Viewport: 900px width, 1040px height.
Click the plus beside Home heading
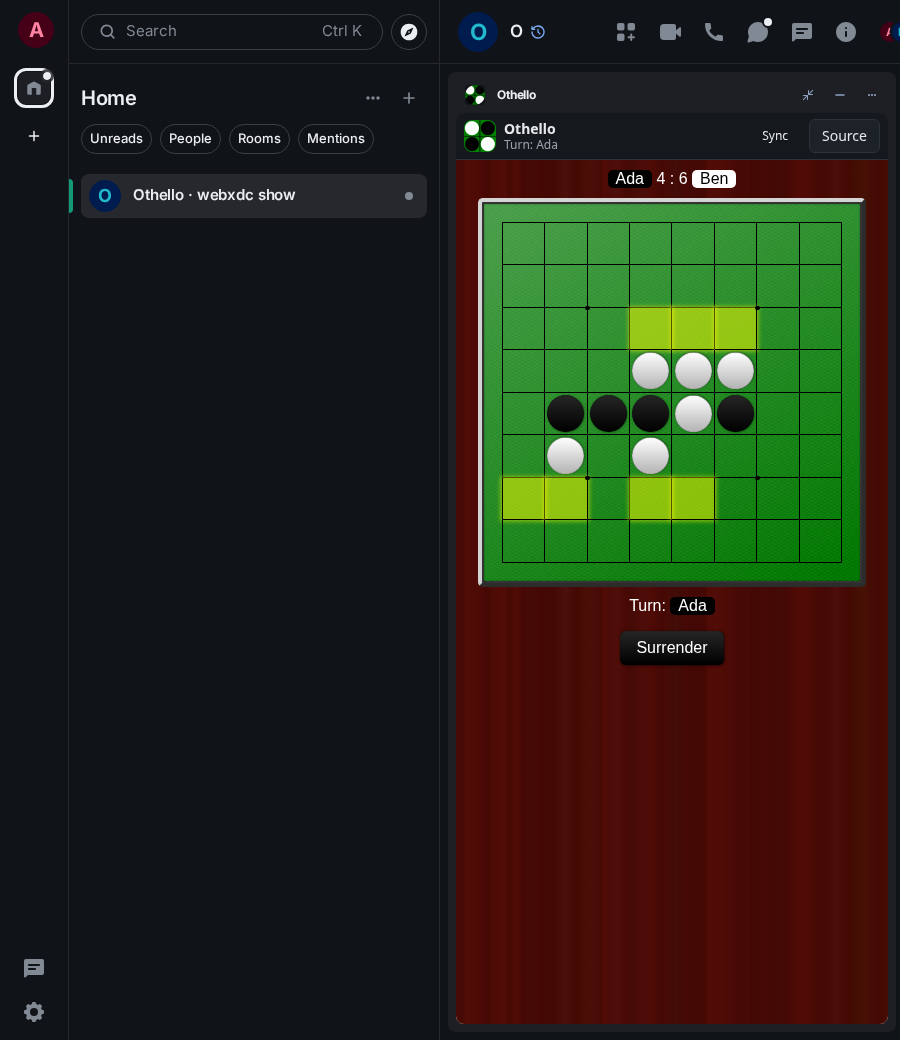pyautogui.click(x=409, y=98)
